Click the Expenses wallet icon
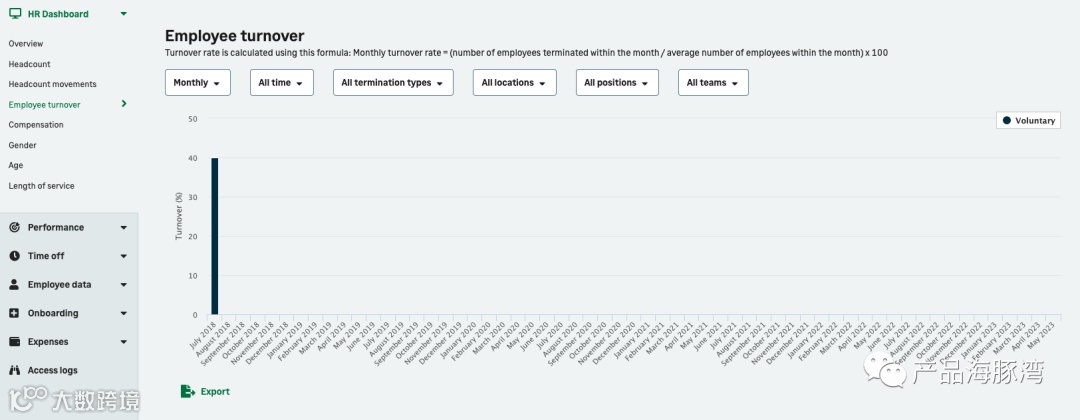1080x420 pixels. 15,342
